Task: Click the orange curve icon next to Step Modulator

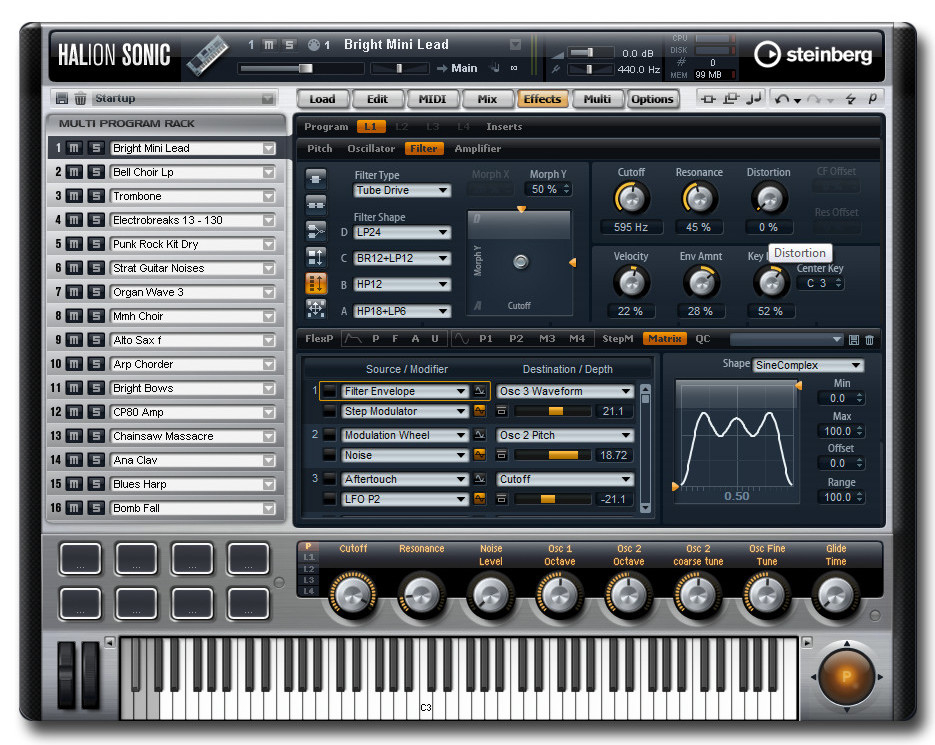Action: pos(479,411)
